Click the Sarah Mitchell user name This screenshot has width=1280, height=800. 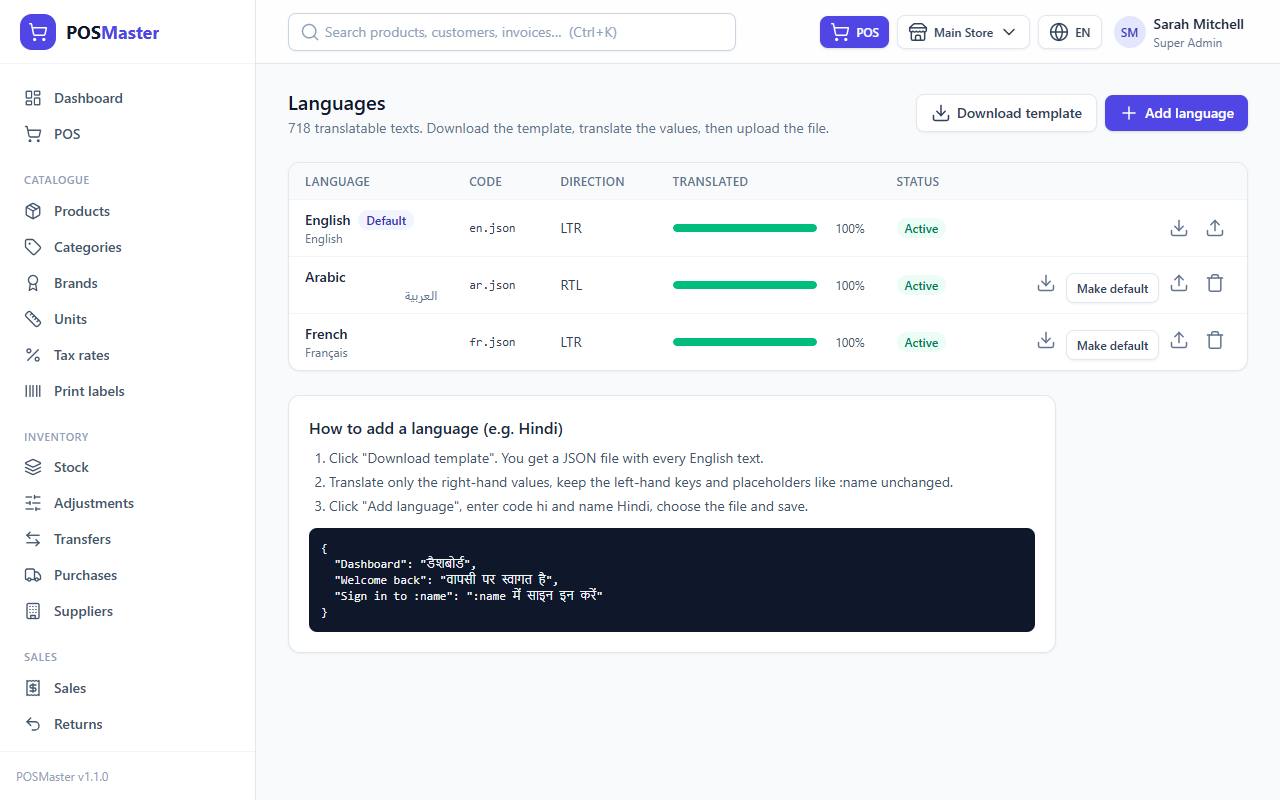coord(1198,24)
